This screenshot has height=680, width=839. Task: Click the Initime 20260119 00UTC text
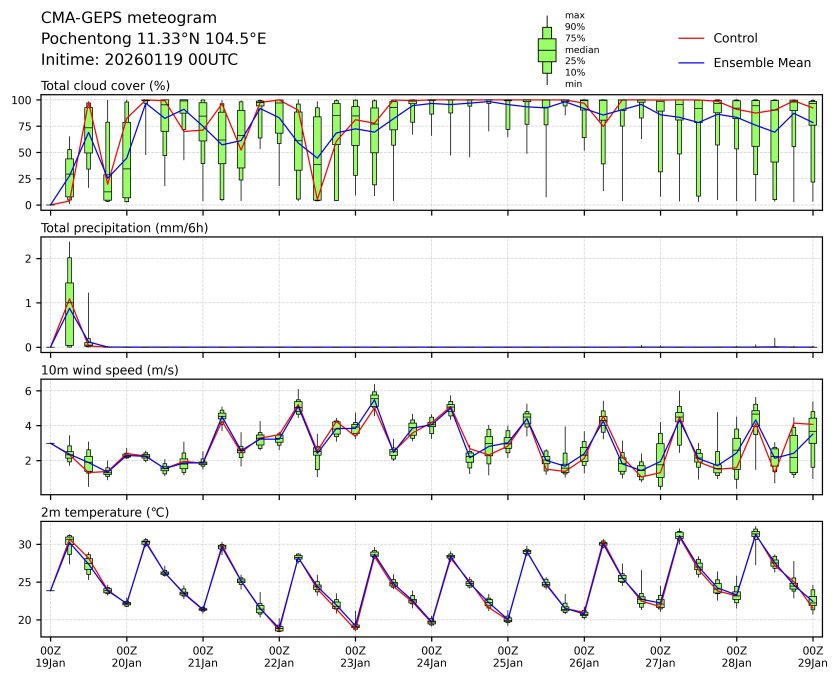pyautogui.click(x=139, y=60)
